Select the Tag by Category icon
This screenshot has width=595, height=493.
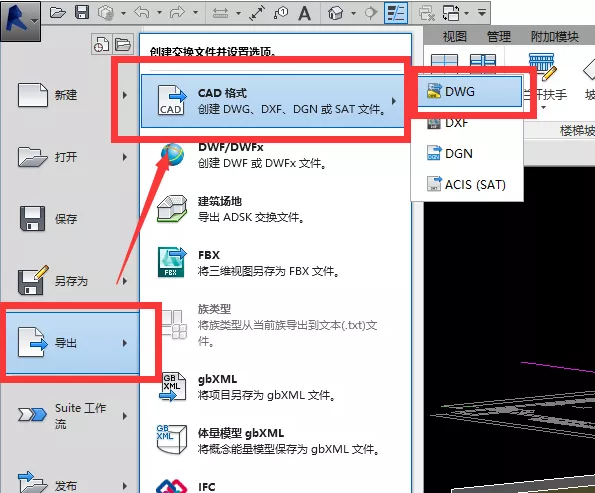280,14
